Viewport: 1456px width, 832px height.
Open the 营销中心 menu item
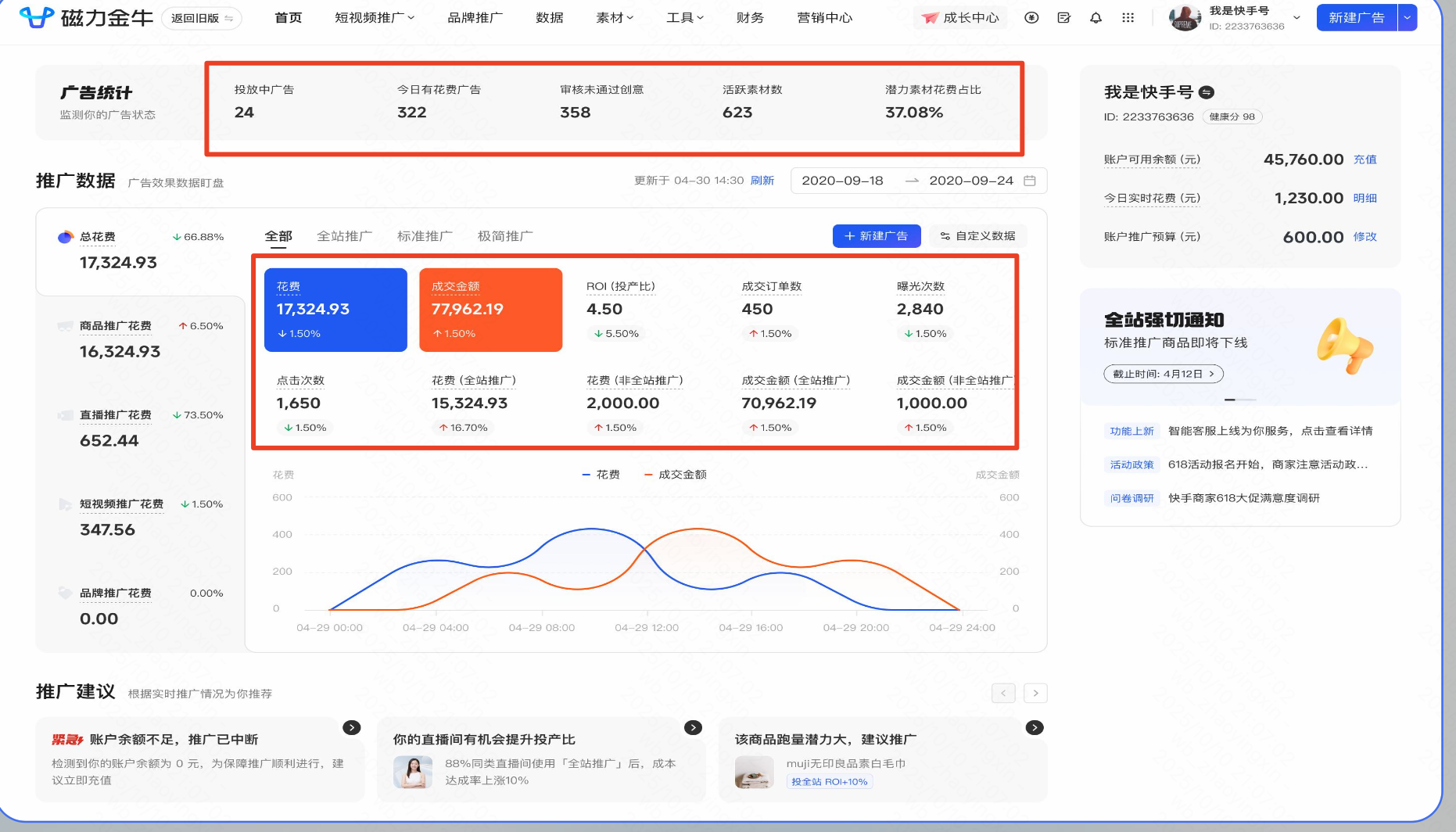click(x=824, y=17)
